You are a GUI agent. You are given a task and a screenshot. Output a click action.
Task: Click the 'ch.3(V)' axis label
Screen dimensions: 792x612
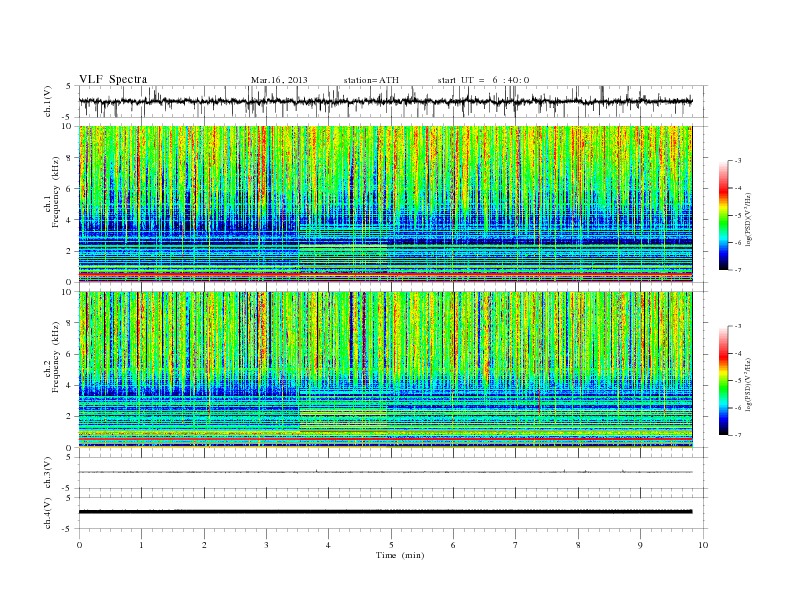point(48,473)
